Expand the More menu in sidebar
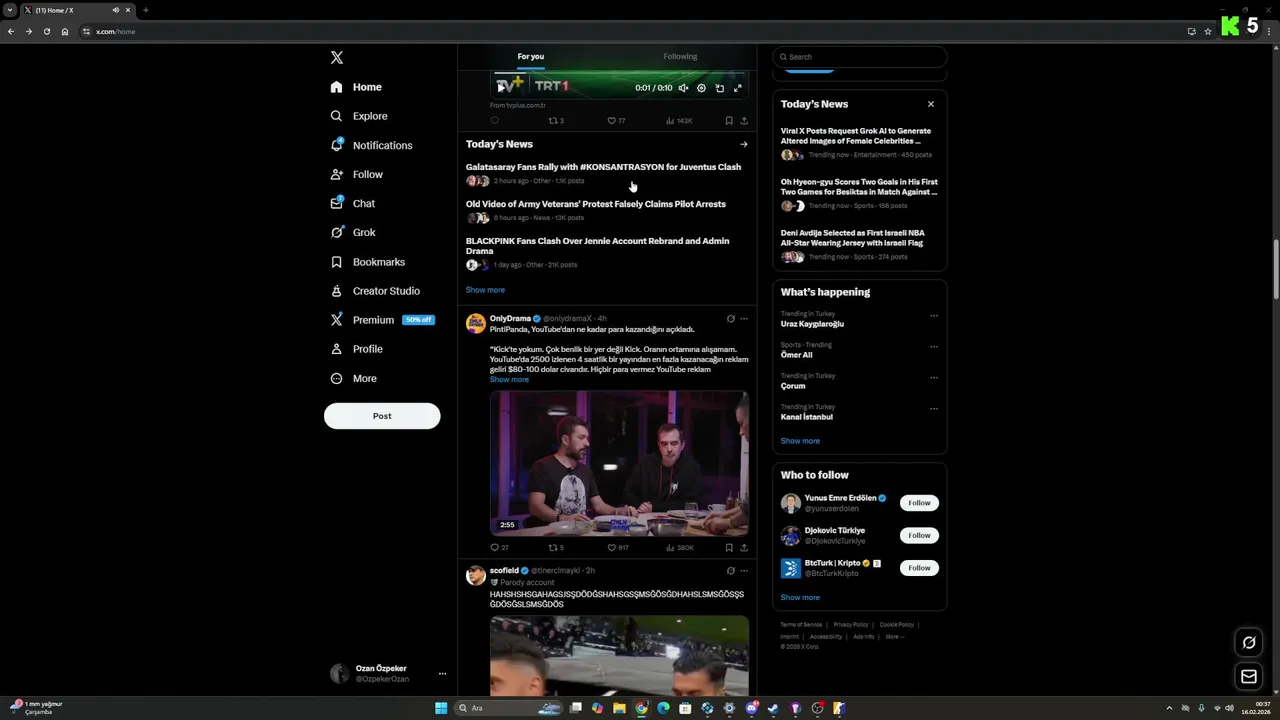1280x720 pixels. (x=353, y=378)
